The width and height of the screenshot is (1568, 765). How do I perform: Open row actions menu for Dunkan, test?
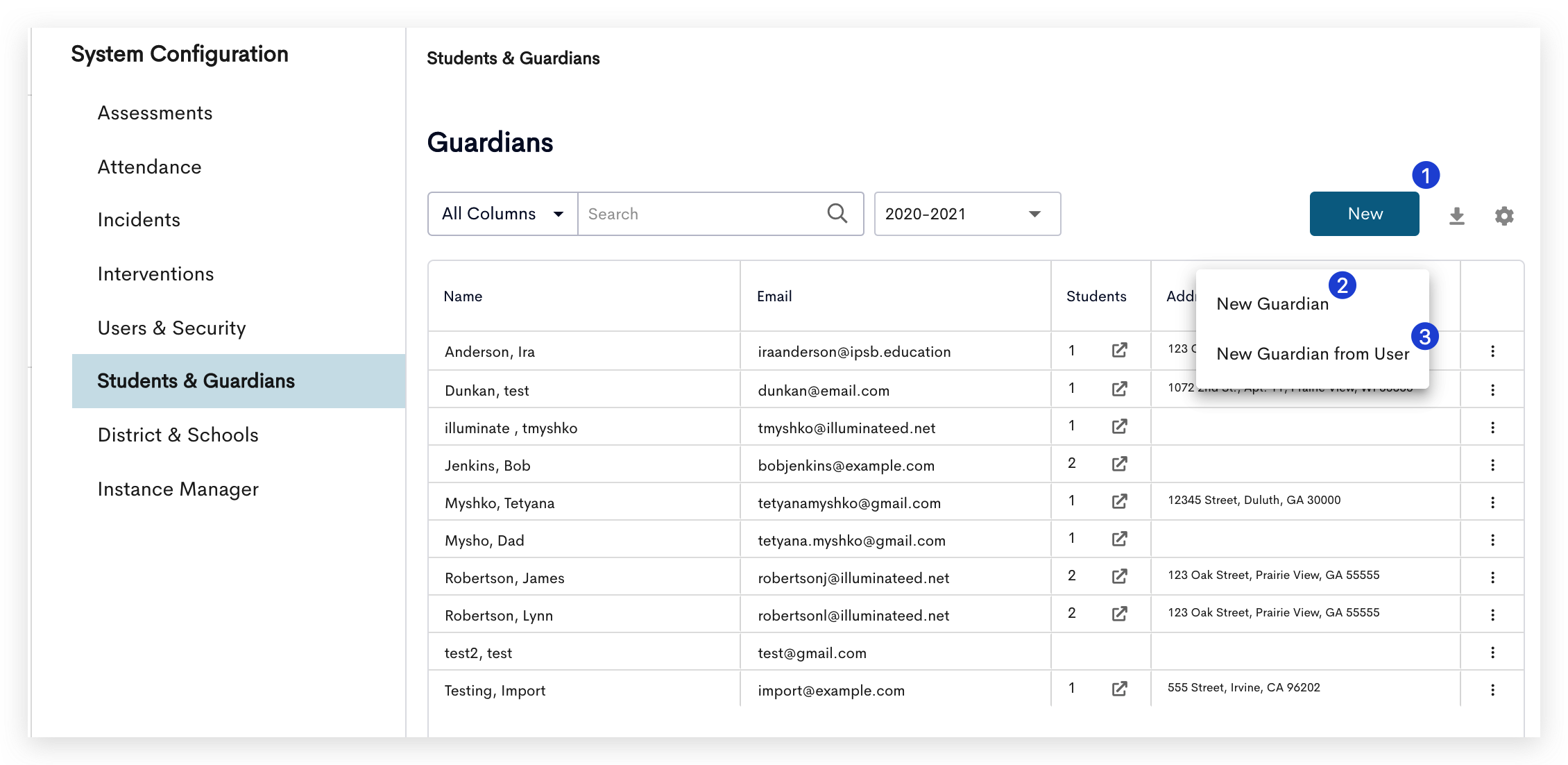coord(1492,390)
